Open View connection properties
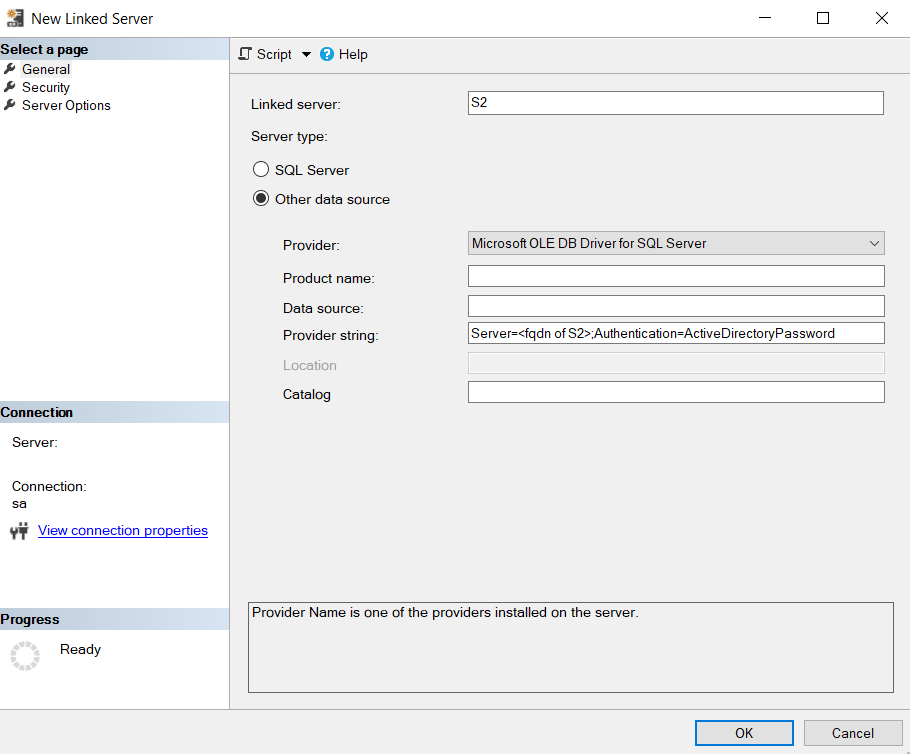This screenshot has width=910, height=754. click(122, 530)
